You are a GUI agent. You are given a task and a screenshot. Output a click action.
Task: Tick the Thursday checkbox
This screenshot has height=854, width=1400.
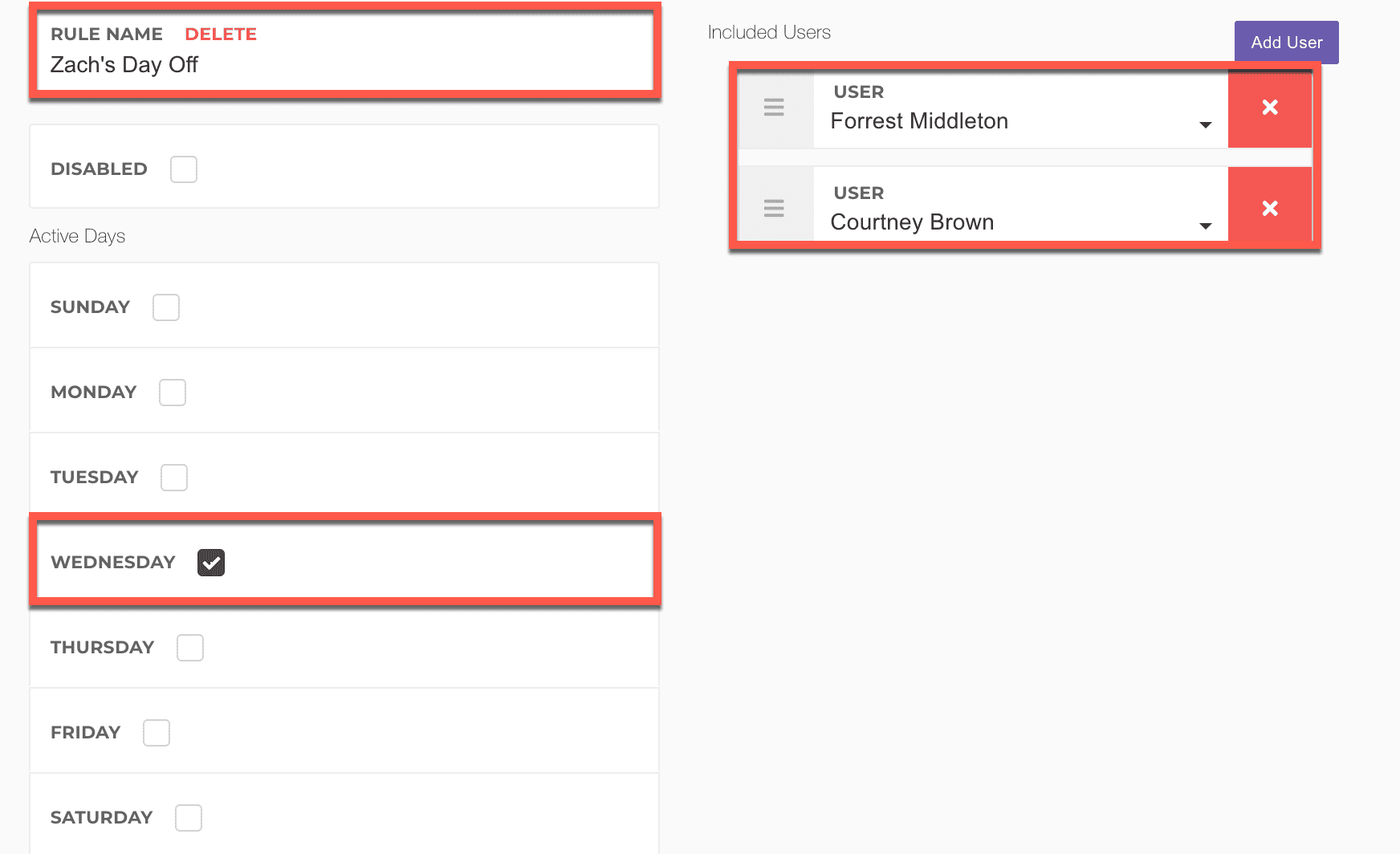(x=190, y=648)
